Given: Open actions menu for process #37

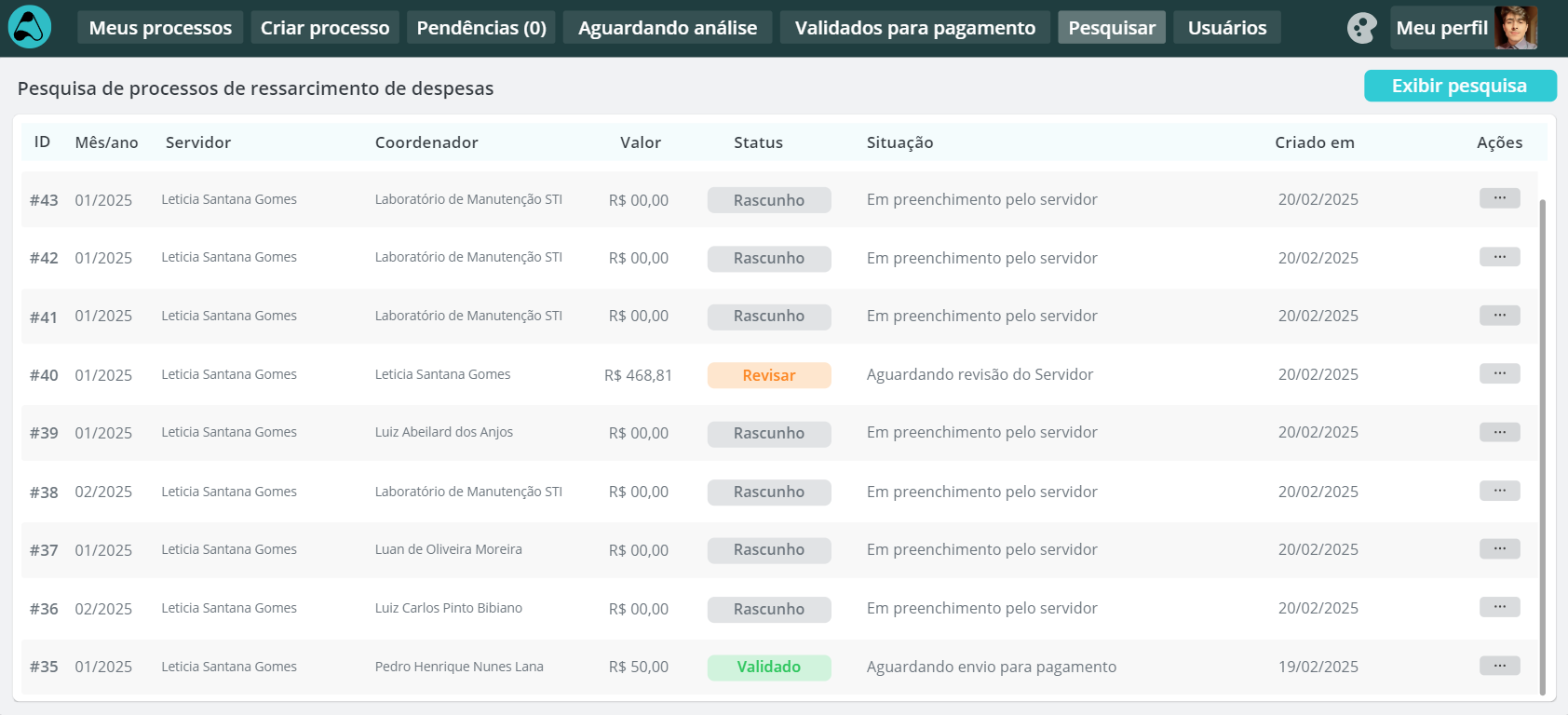Looking at the screenshot, I should [1499, 549].
